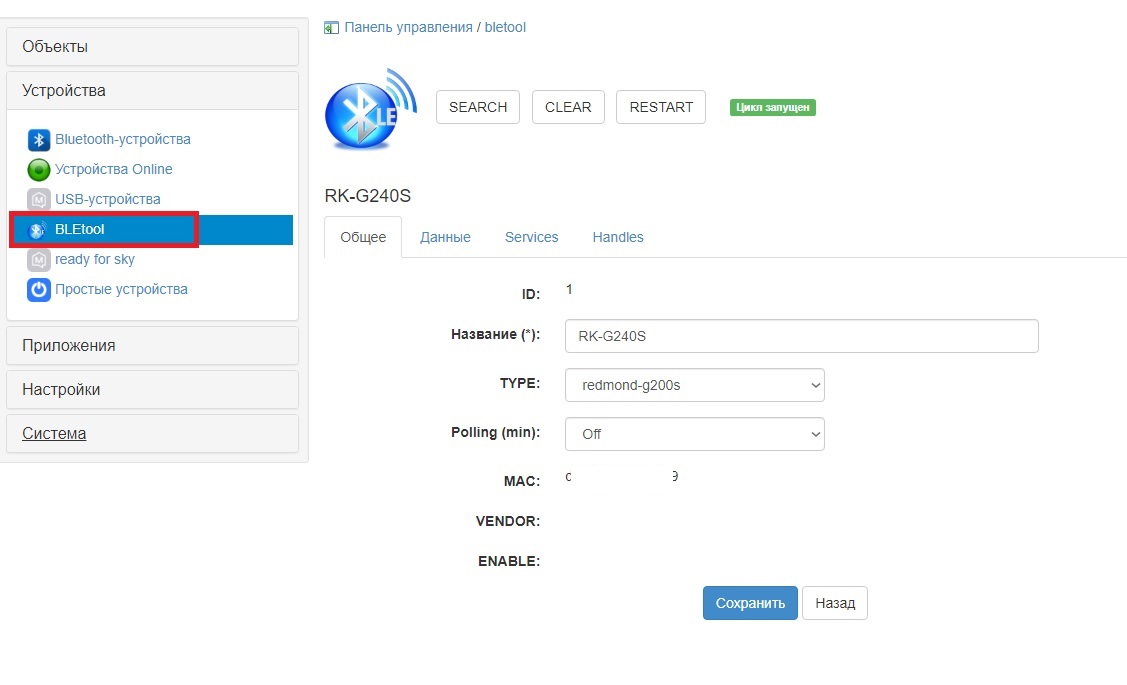The width and height of the screenshot is (1127, 685).
Task: Click the RESTART button
Action: tap(661, 107)
